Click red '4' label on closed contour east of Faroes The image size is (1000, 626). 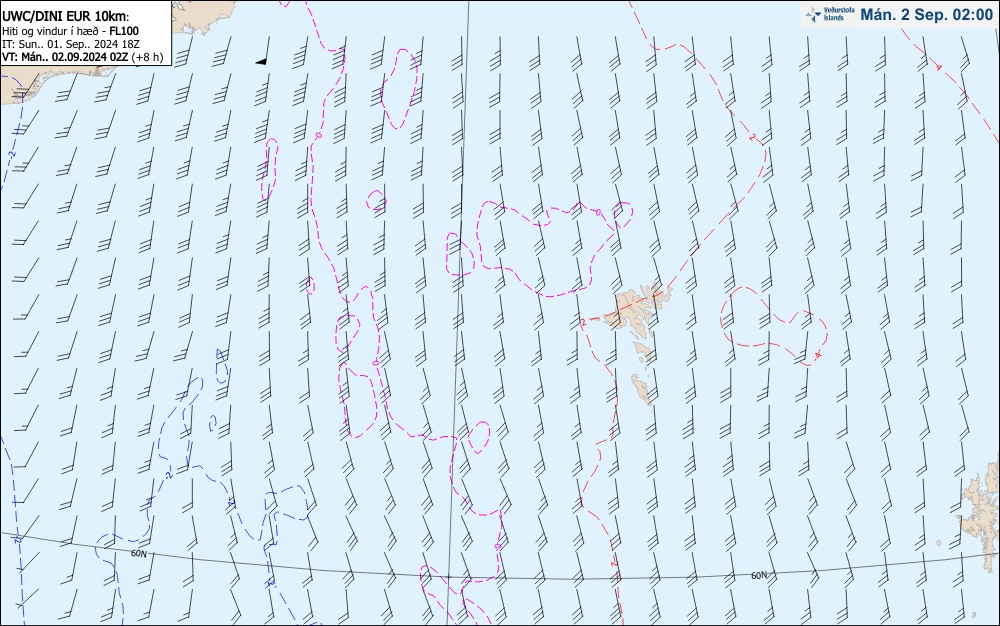pyautogui.click(x=818, y=355)
